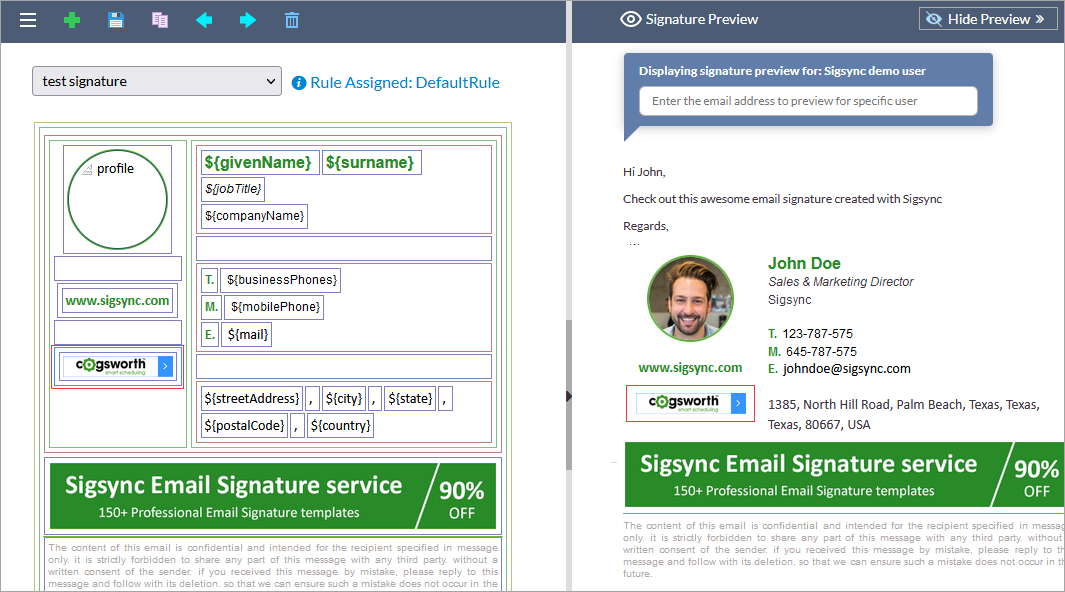Click the preview email address input field
The image size is (1065, 592).
click(808, 101)
